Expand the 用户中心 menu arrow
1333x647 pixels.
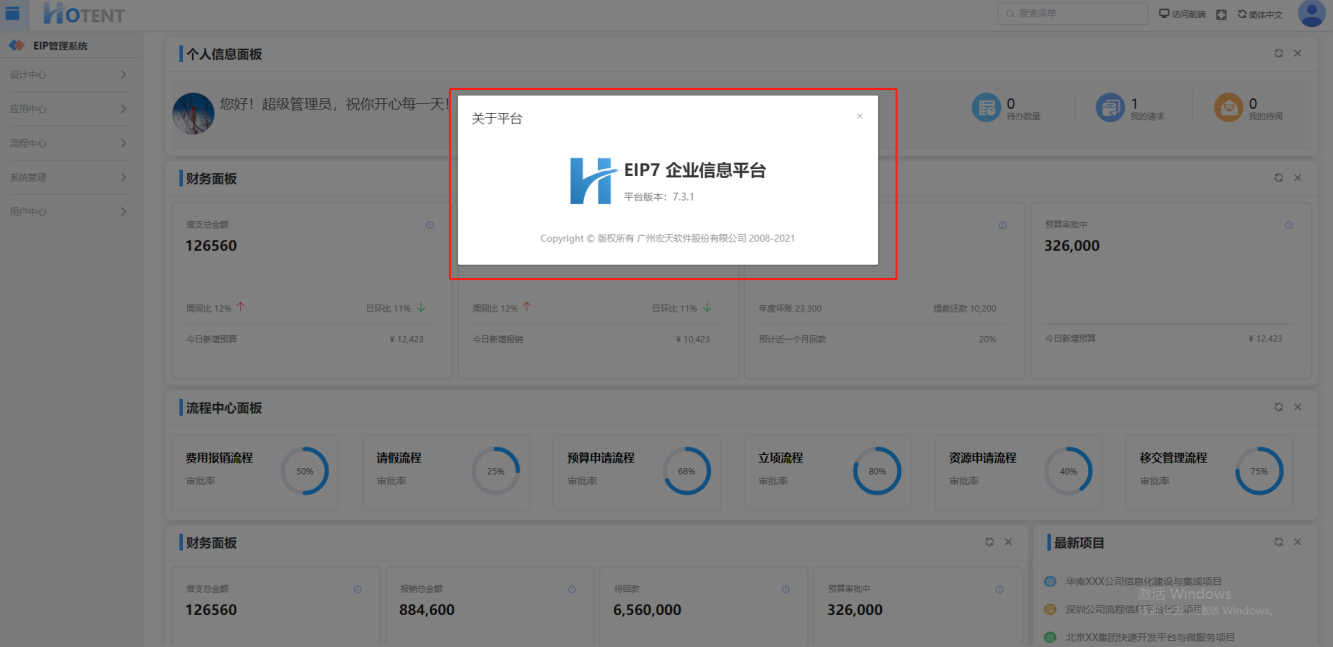(123, 211)
